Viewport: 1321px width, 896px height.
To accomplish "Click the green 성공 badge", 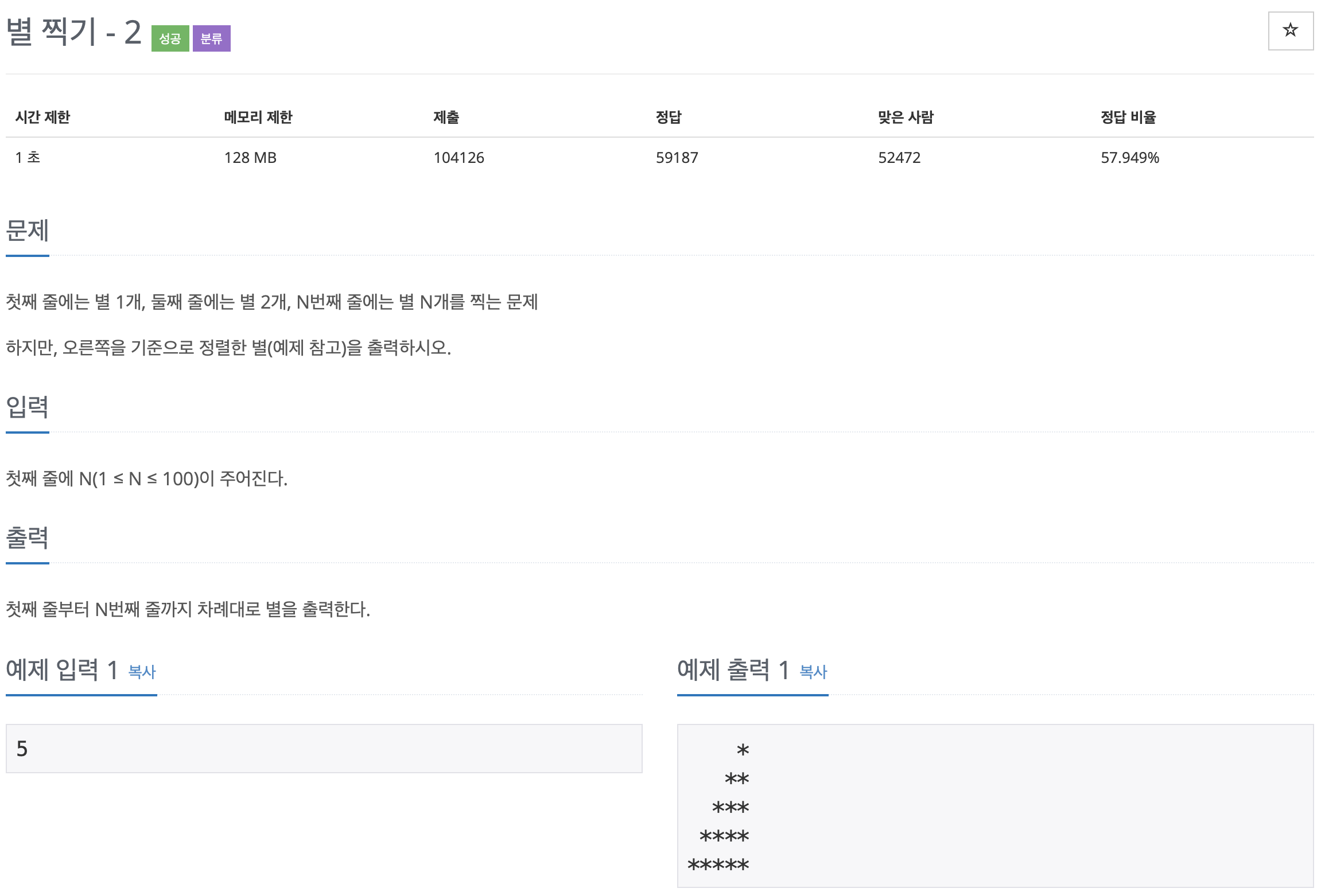I will pos(170,38).
